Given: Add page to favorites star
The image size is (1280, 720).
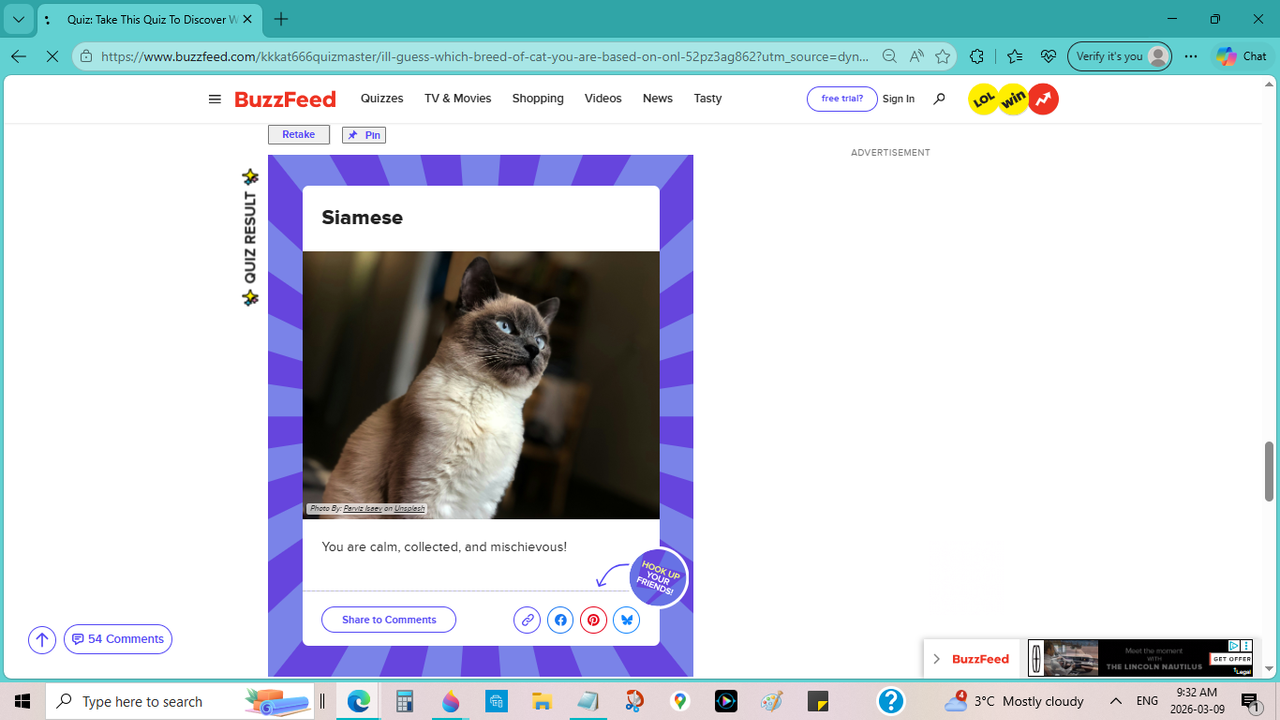Looking at the screenshot, I should tap(942, 57).
